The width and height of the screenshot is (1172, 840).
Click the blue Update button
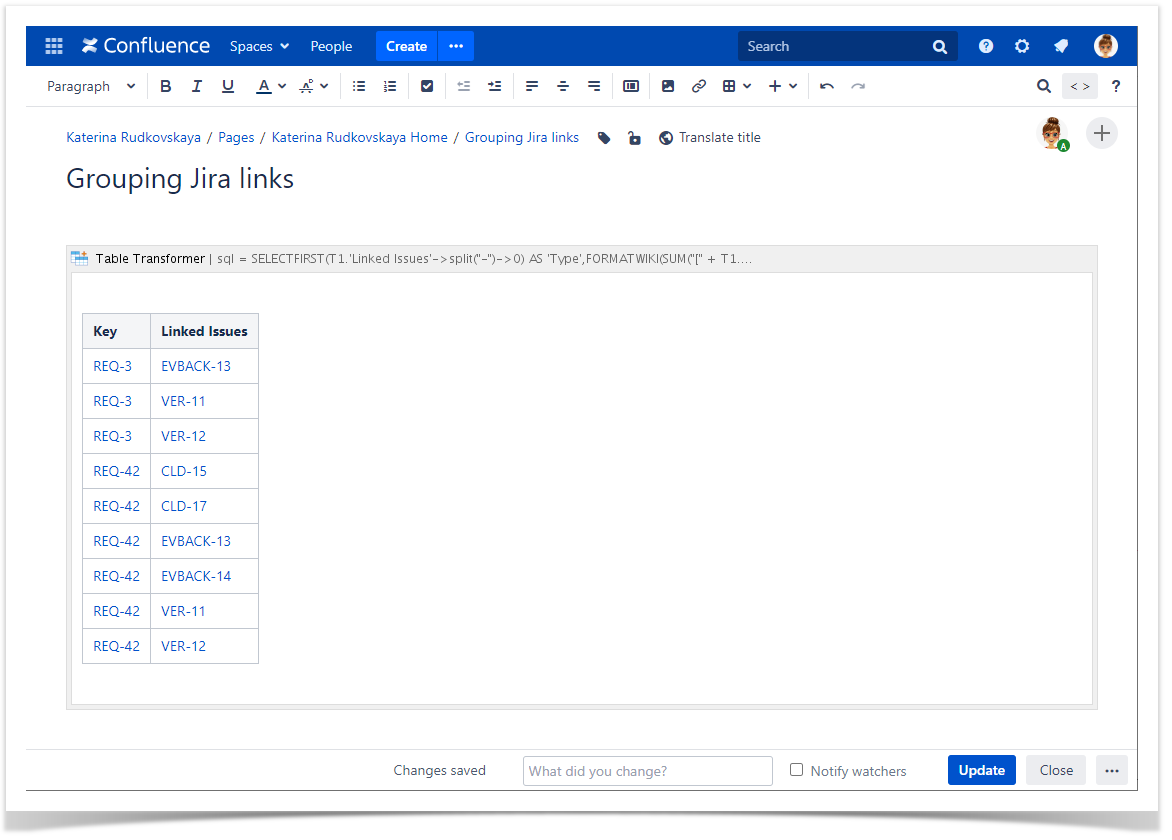981,770
